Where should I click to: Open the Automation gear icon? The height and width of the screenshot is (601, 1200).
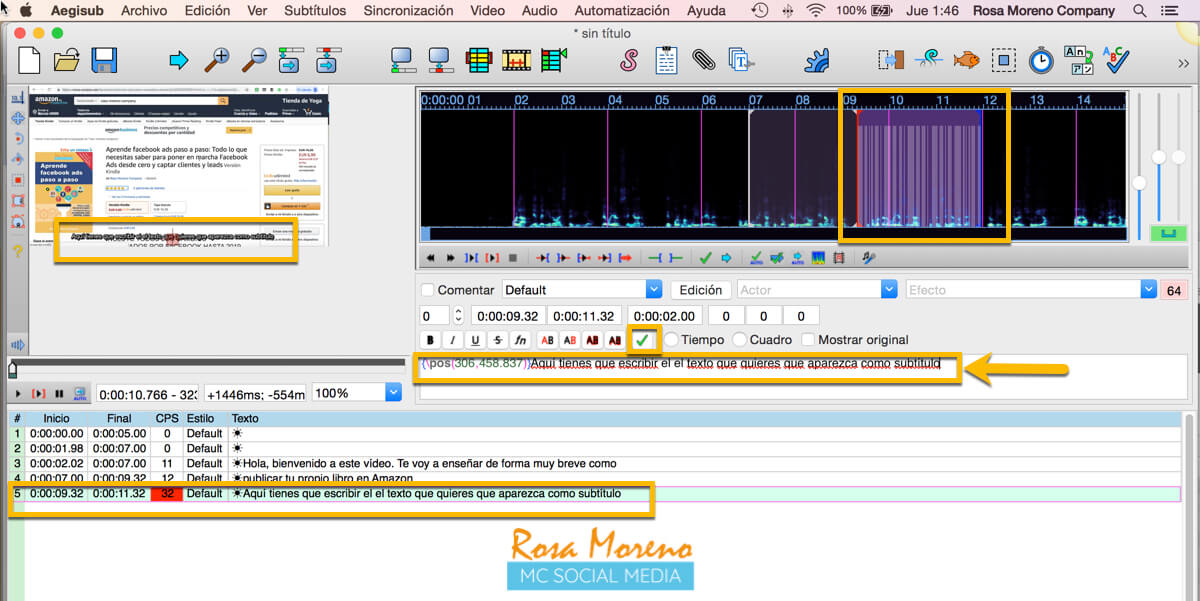[x=817, y=60]
